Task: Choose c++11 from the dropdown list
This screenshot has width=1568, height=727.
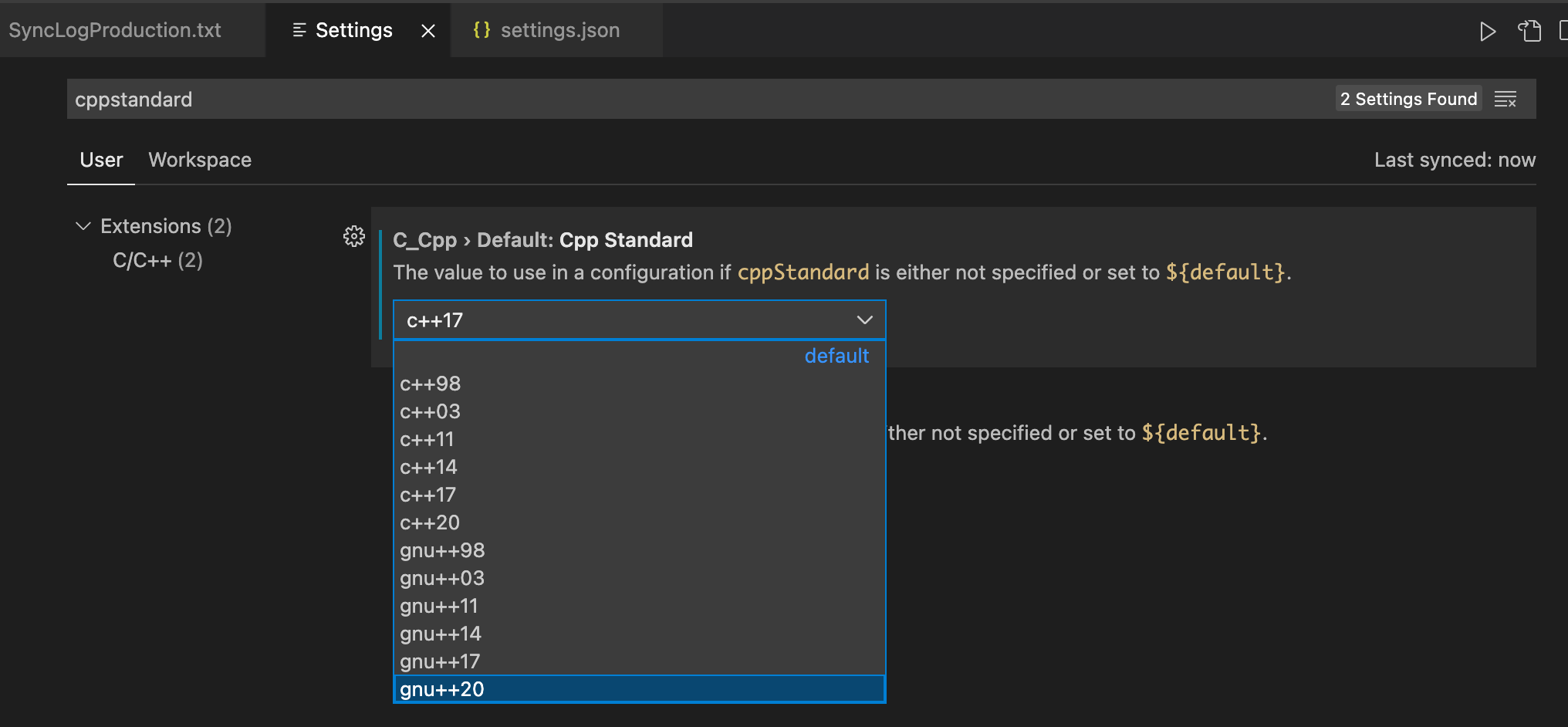Action: click(x=640, y=439)
